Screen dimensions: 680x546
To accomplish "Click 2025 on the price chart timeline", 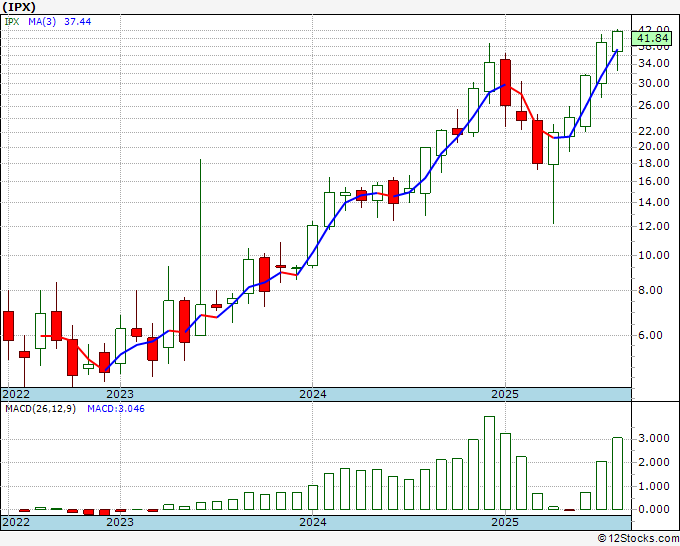I will click(x=505, y=394).
